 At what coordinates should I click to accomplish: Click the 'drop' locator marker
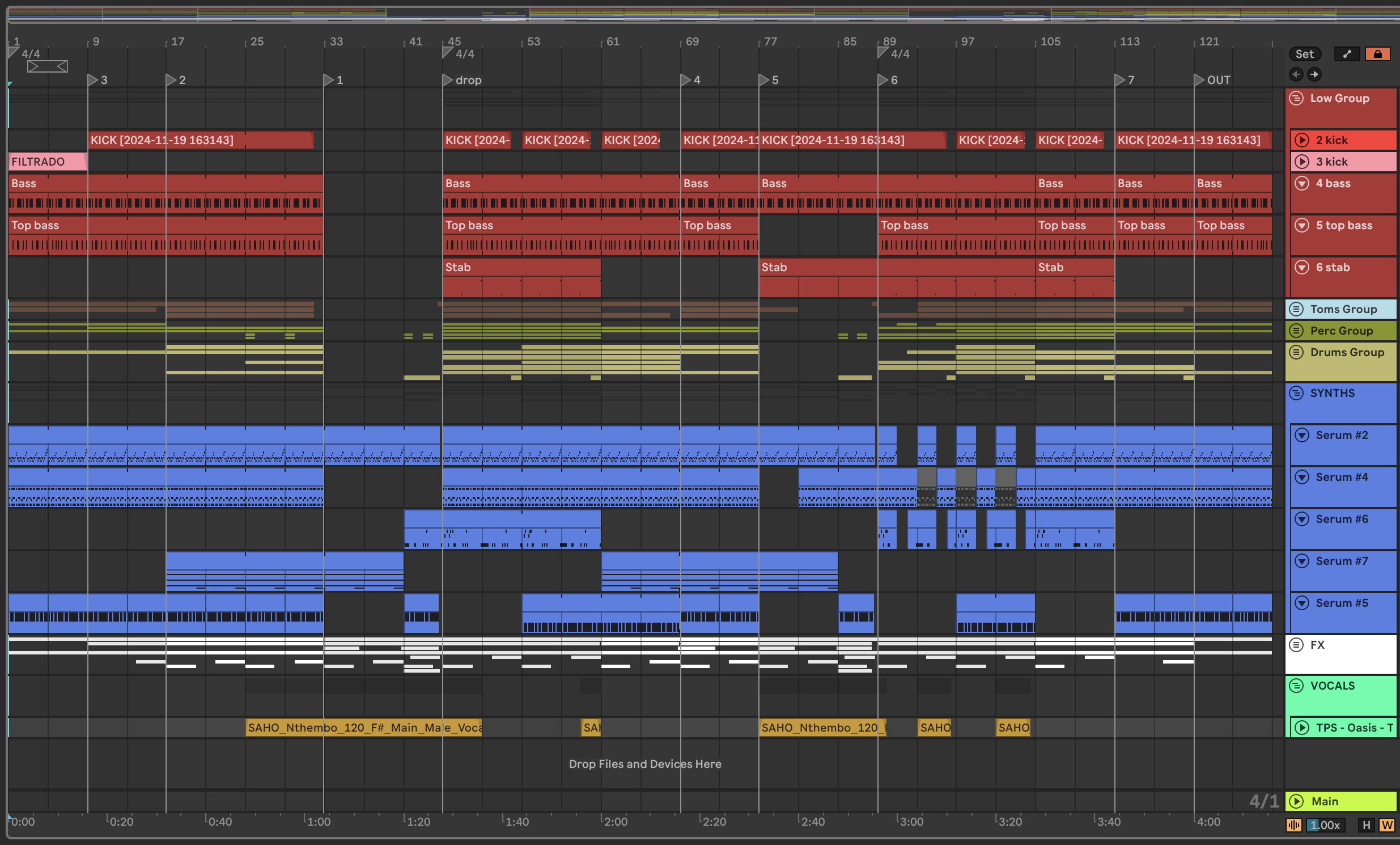coord(447,80)
